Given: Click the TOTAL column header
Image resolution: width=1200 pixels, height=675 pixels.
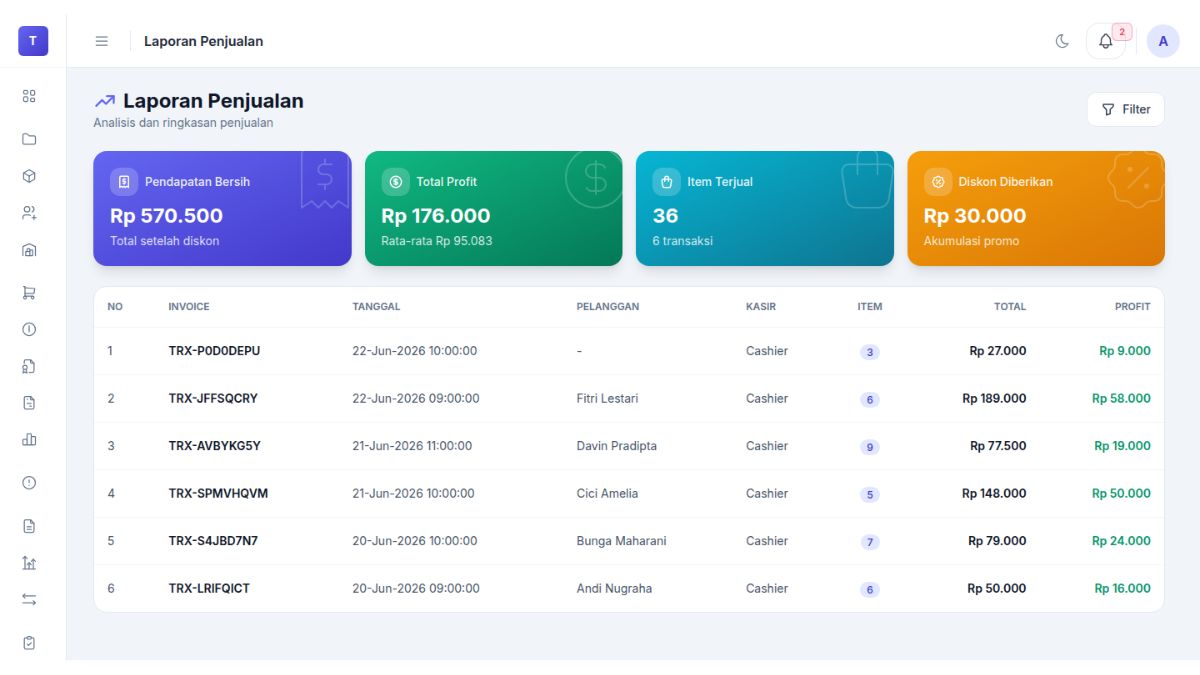Looking at the screenshot, I should (x=1010, y=307).
